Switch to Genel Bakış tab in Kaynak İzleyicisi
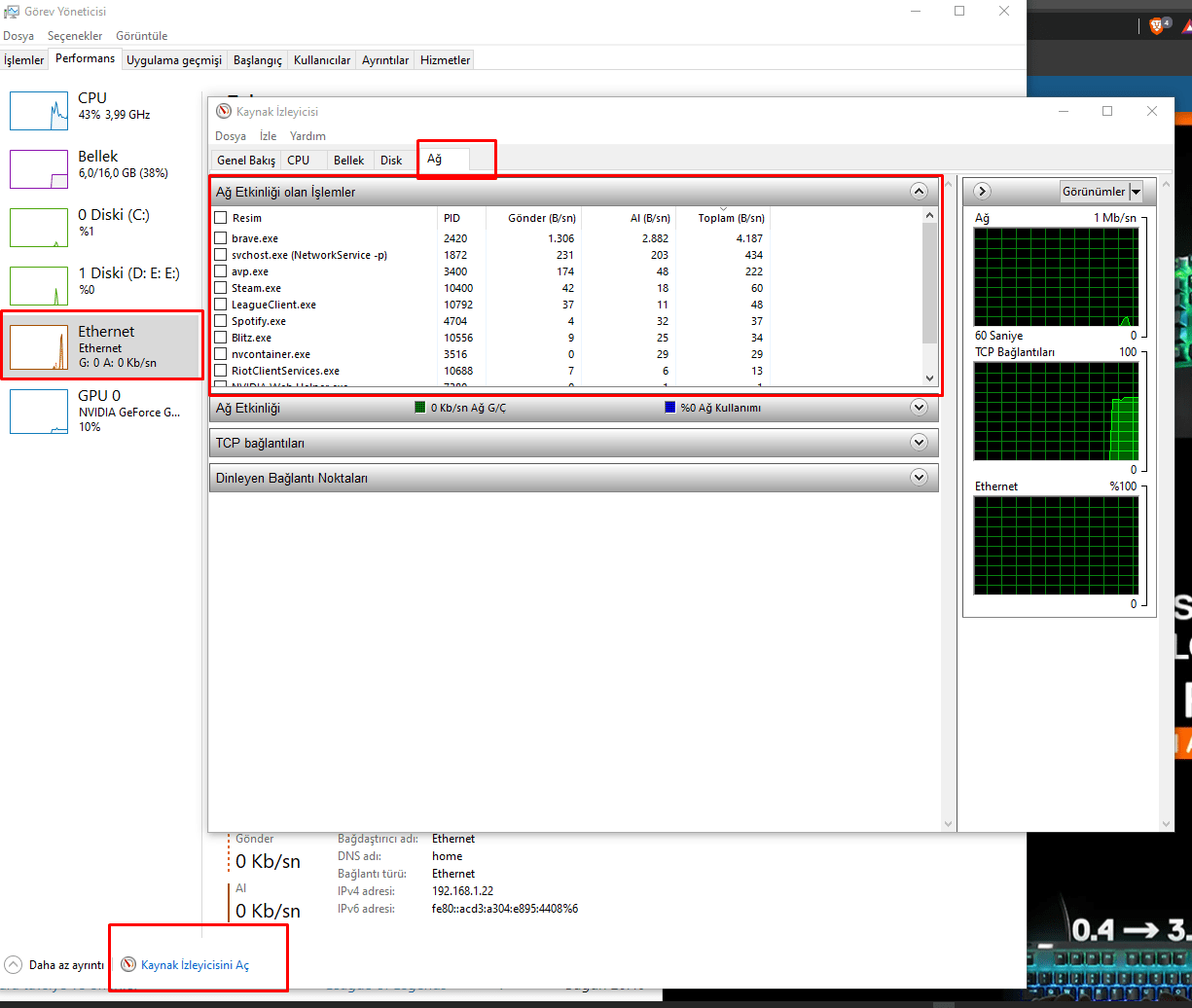This screenshot has height=1008, width=1192. tap(246, 161)
